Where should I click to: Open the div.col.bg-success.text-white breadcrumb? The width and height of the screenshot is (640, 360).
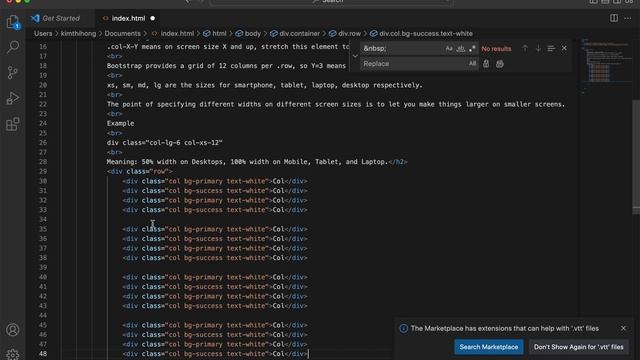(x=422, y=33)
